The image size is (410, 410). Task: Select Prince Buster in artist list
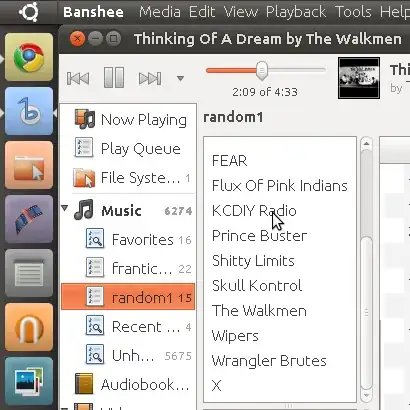tap(259, 236)
